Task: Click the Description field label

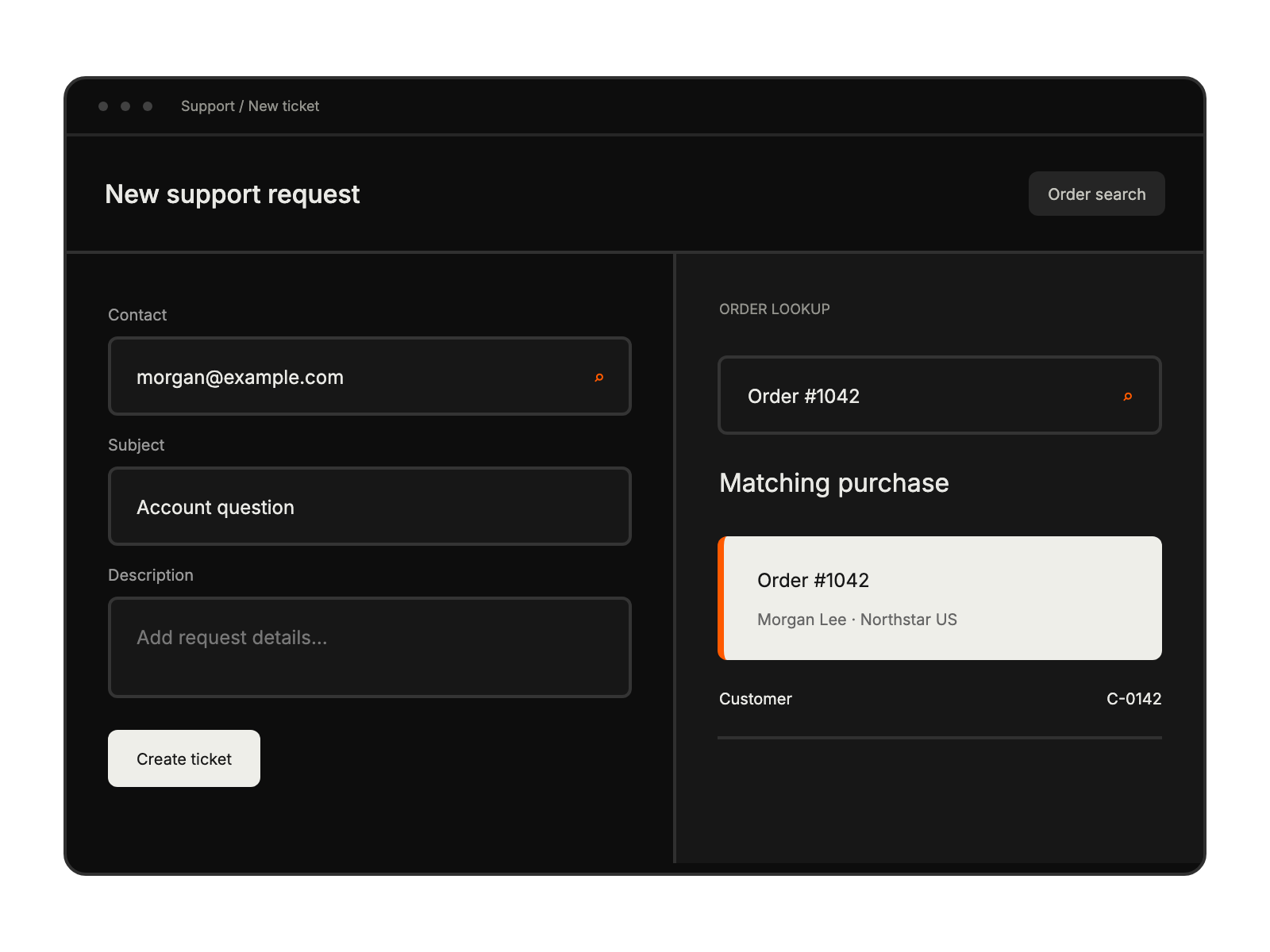Action: coord(151,575)
